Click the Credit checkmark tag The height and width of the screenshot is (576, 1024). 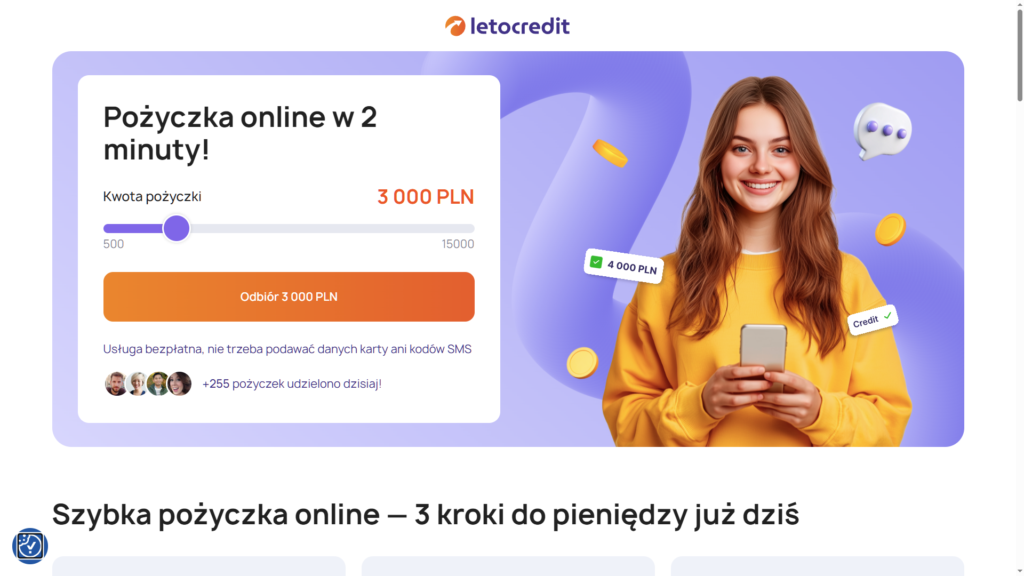pos(872,320)
